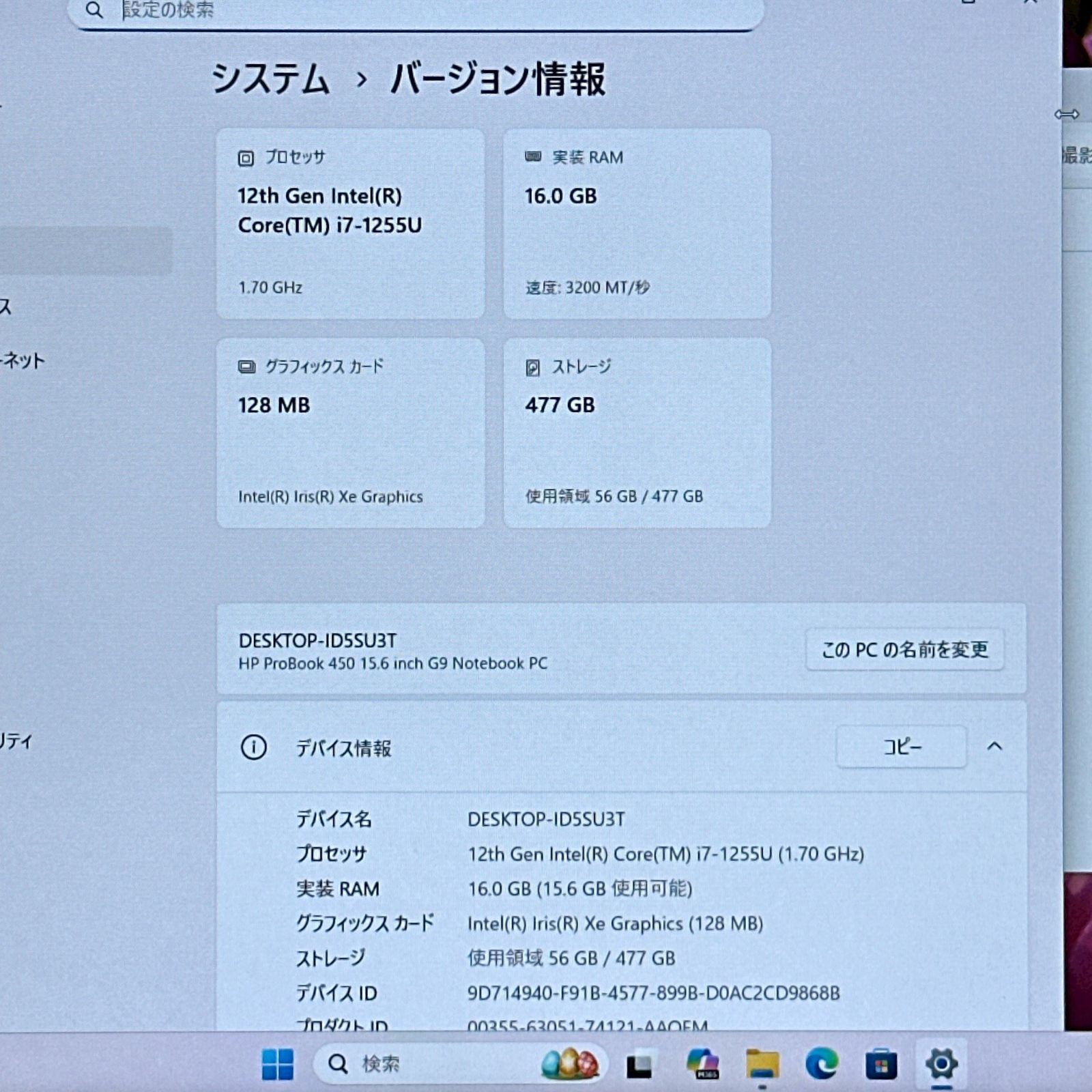Viewport: 1092px width, 1092px height.
Task: Click the device info circle icon
Action: point(254,747)
